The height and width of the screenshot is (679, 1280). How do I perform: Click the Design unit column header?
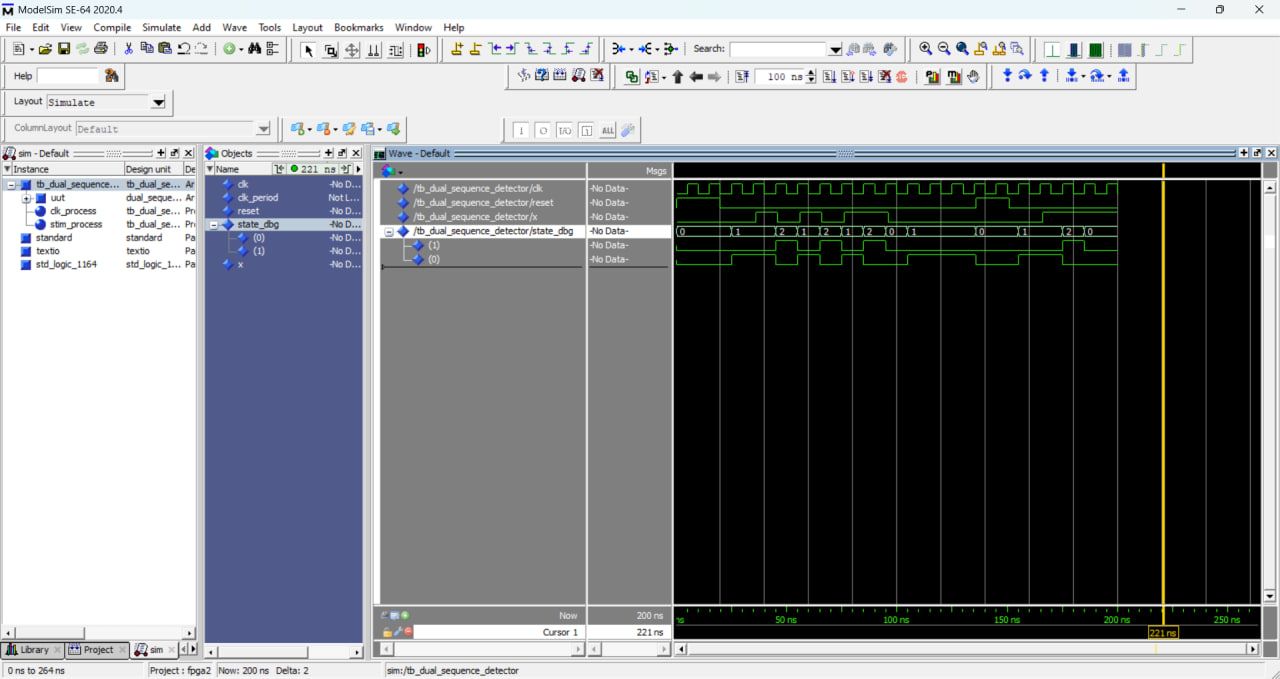(x=153, y=169)
